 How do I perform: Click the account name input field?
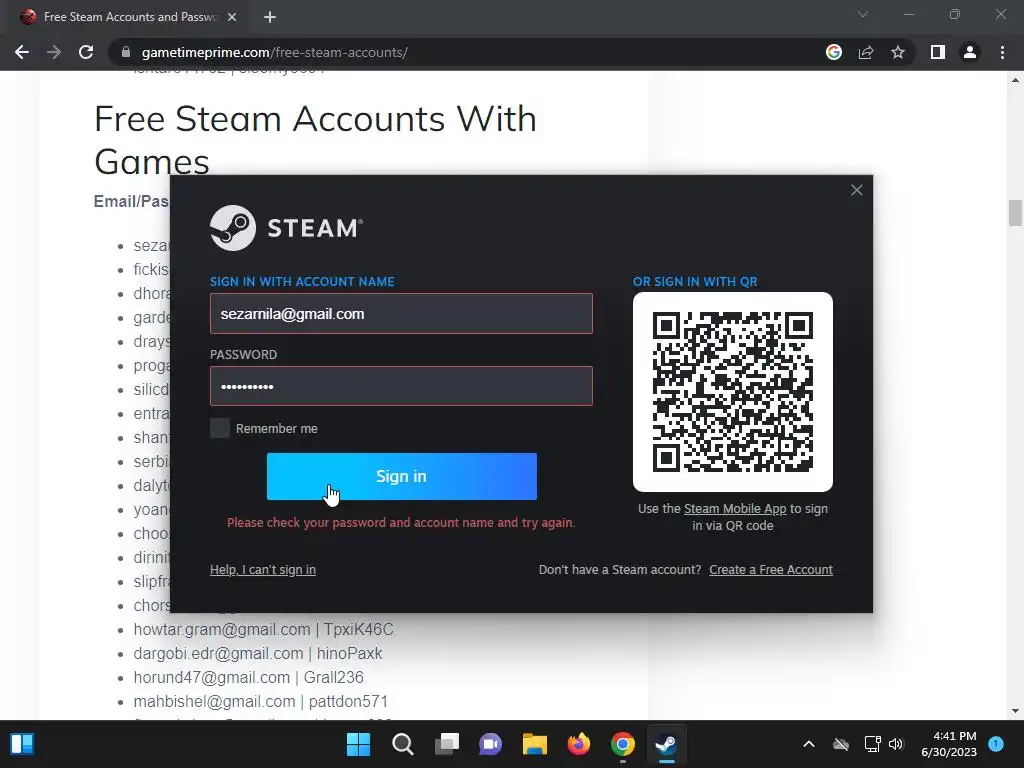coord(401,313)
